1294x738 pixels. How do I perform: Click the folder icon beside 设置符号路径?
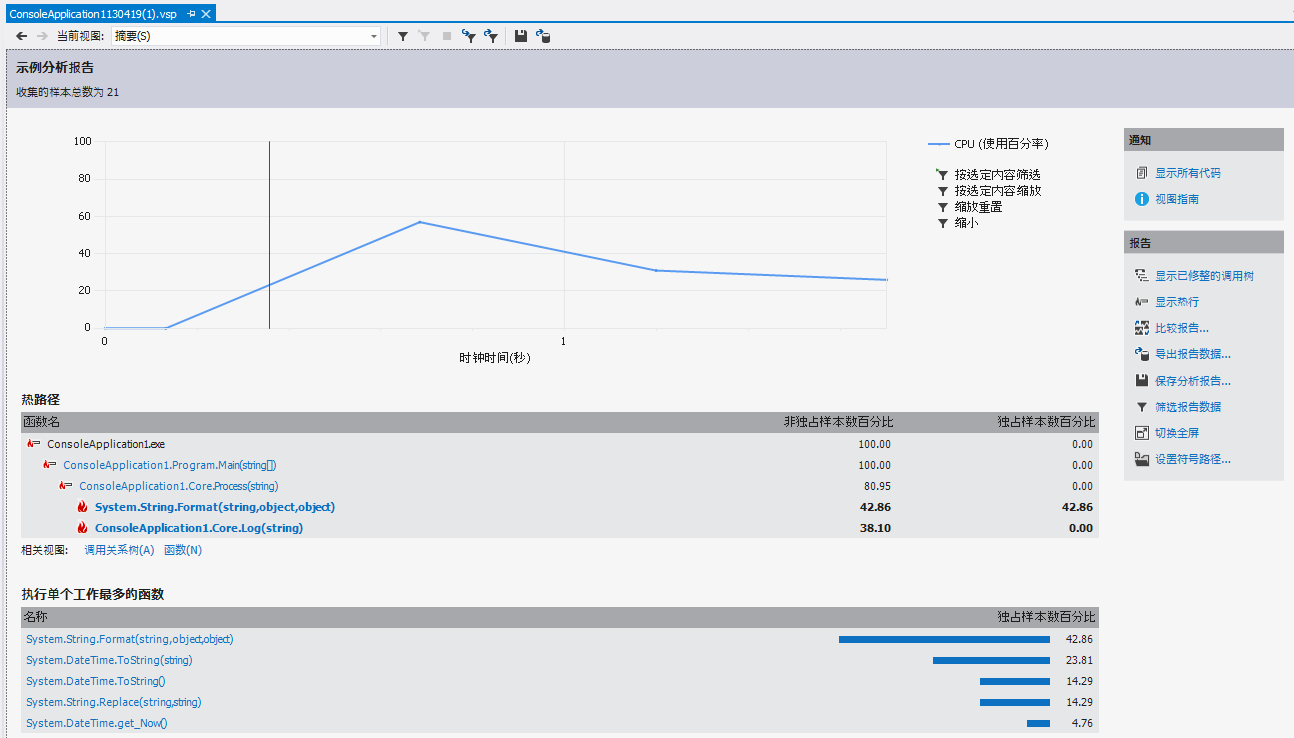1142,460
